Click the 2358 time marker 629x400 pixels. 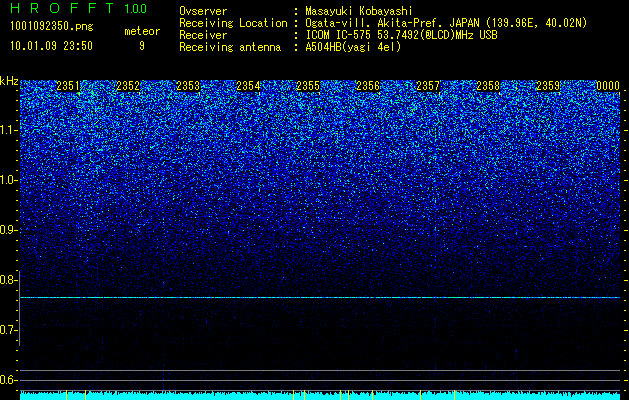click(x=488, y=86)
